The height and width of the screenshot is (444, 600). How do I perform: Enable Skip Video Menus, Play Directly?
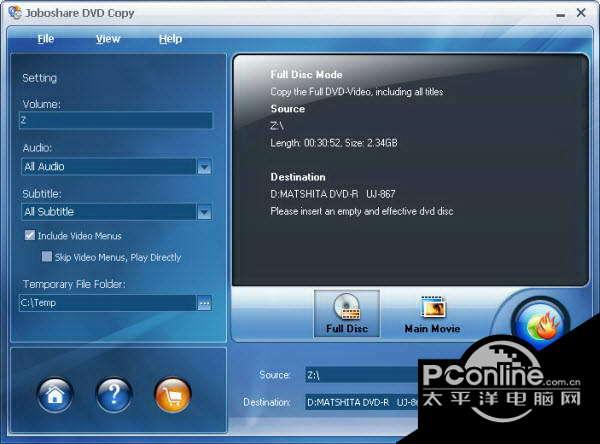click(x=47, y=256)
